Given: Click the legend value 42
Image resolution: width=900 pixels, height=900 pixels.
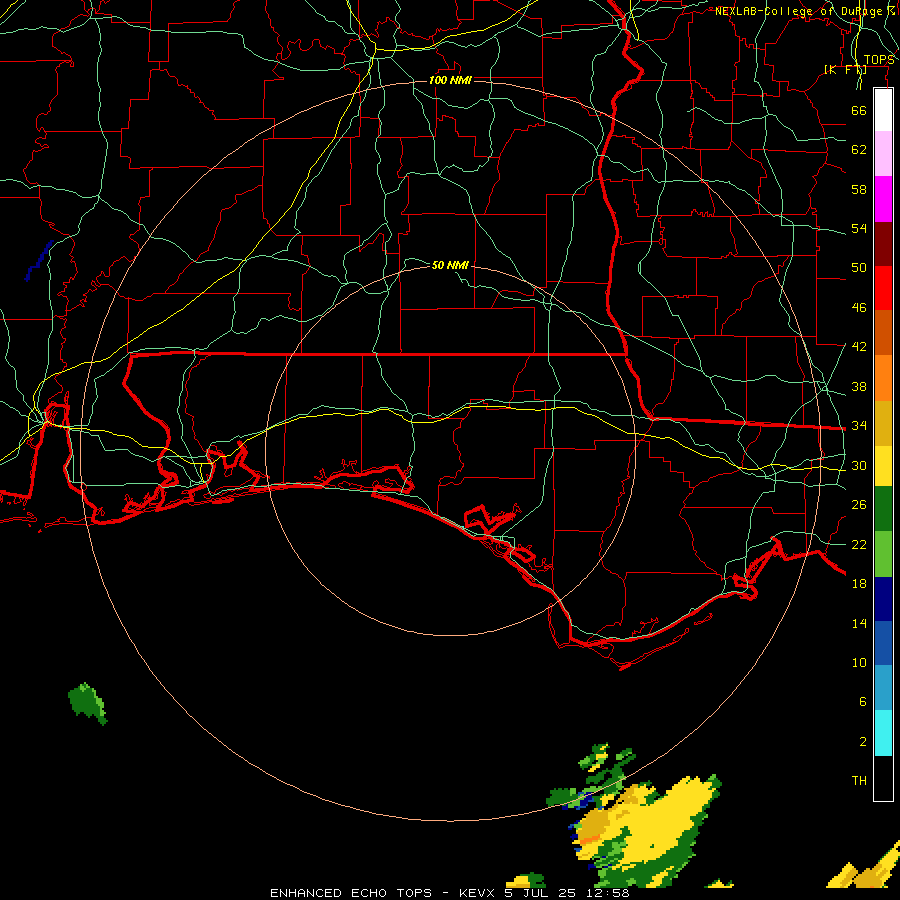Looking at the screenshot, I should click(x=859, y=347).
